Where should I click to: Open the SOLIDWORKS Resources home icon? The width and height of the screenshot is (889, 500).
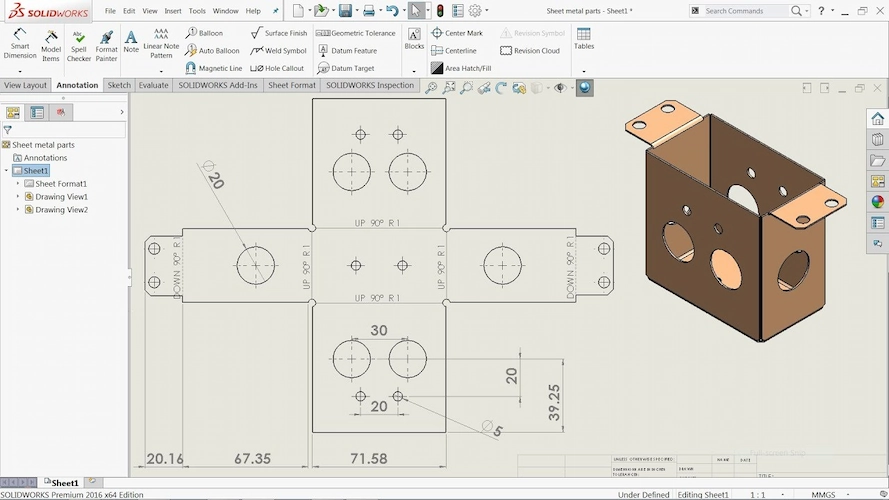[x=878, y=118]
